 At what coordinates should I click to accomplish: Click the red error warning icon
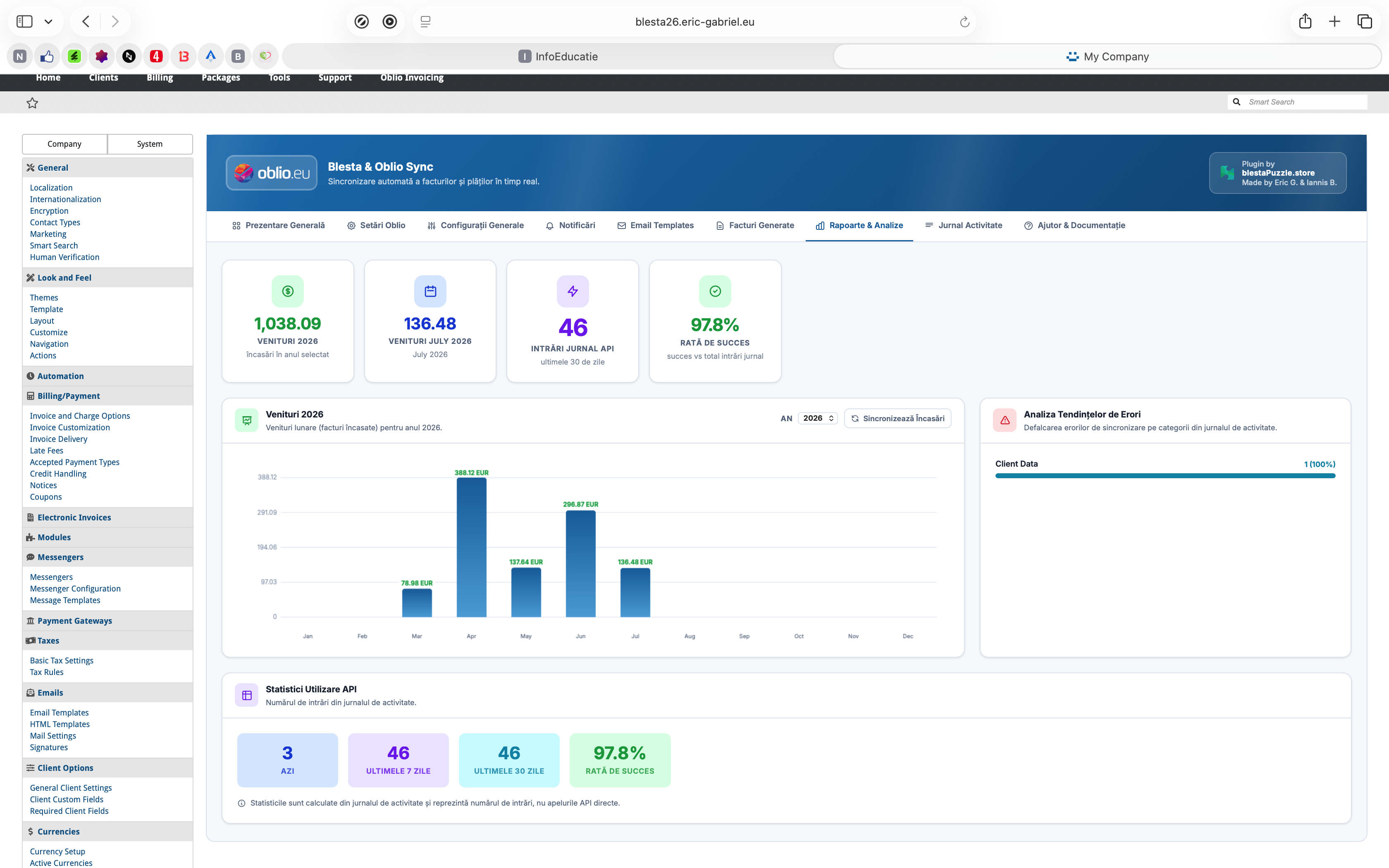click(1005, 420)
